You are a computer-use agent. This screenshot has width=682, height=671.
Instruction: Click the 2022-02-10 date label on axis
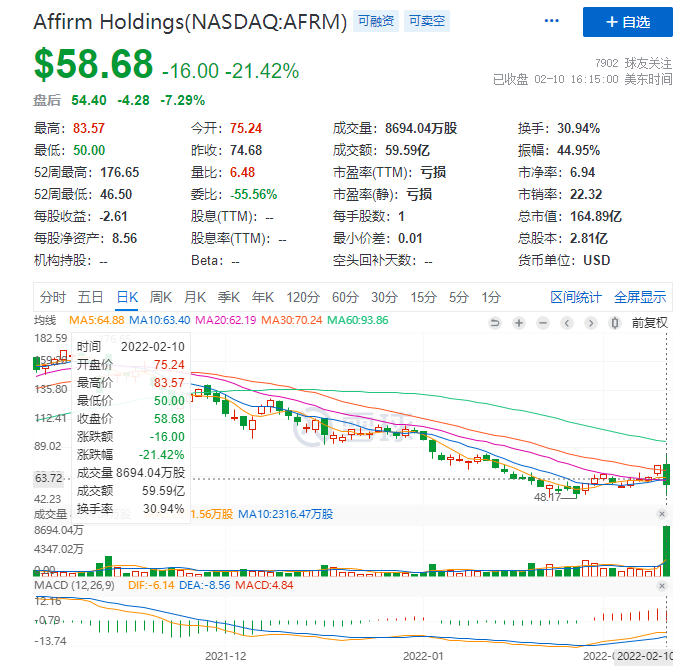click(644, 656)
